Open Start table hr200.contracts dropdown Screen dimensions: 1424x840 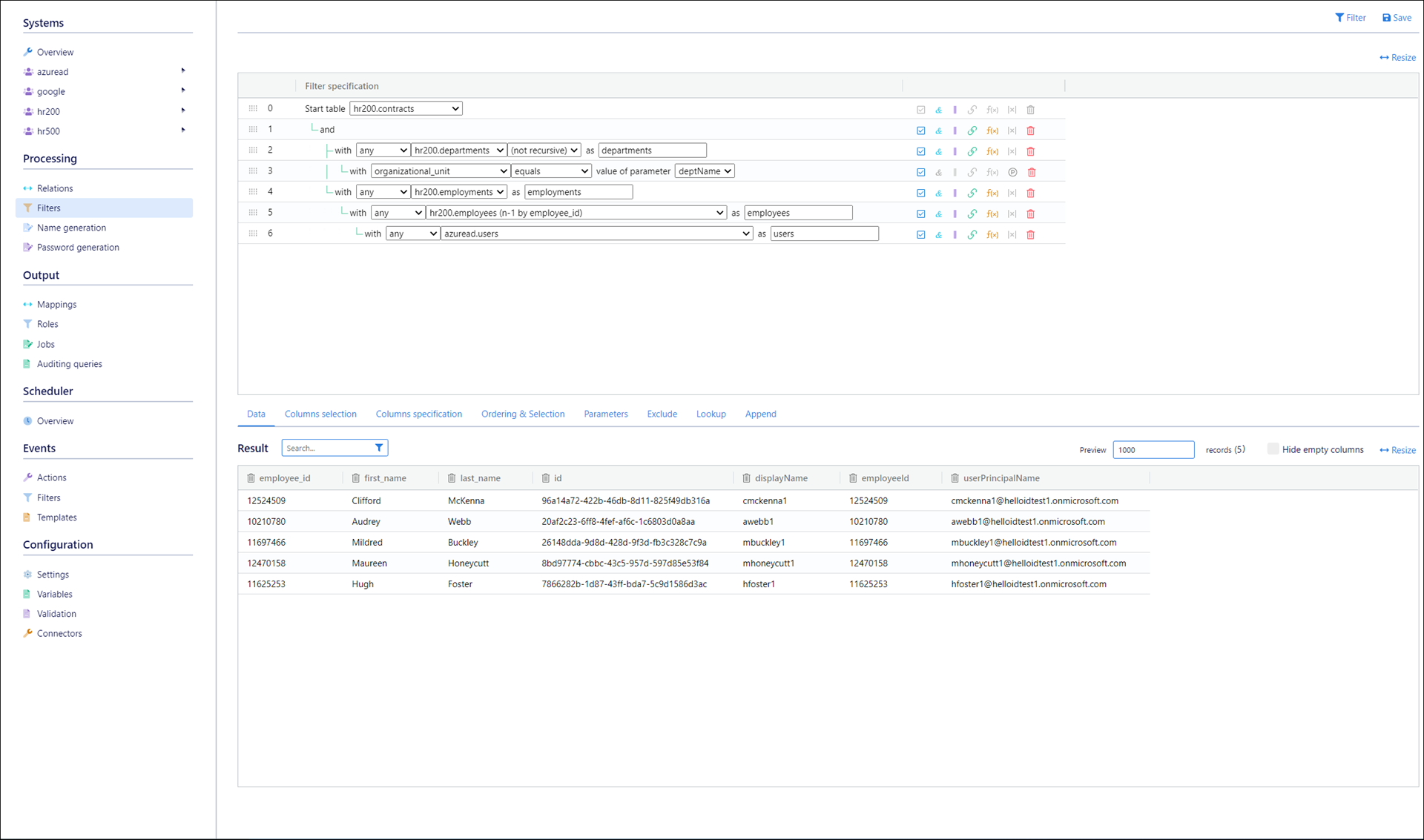[406, 108]
